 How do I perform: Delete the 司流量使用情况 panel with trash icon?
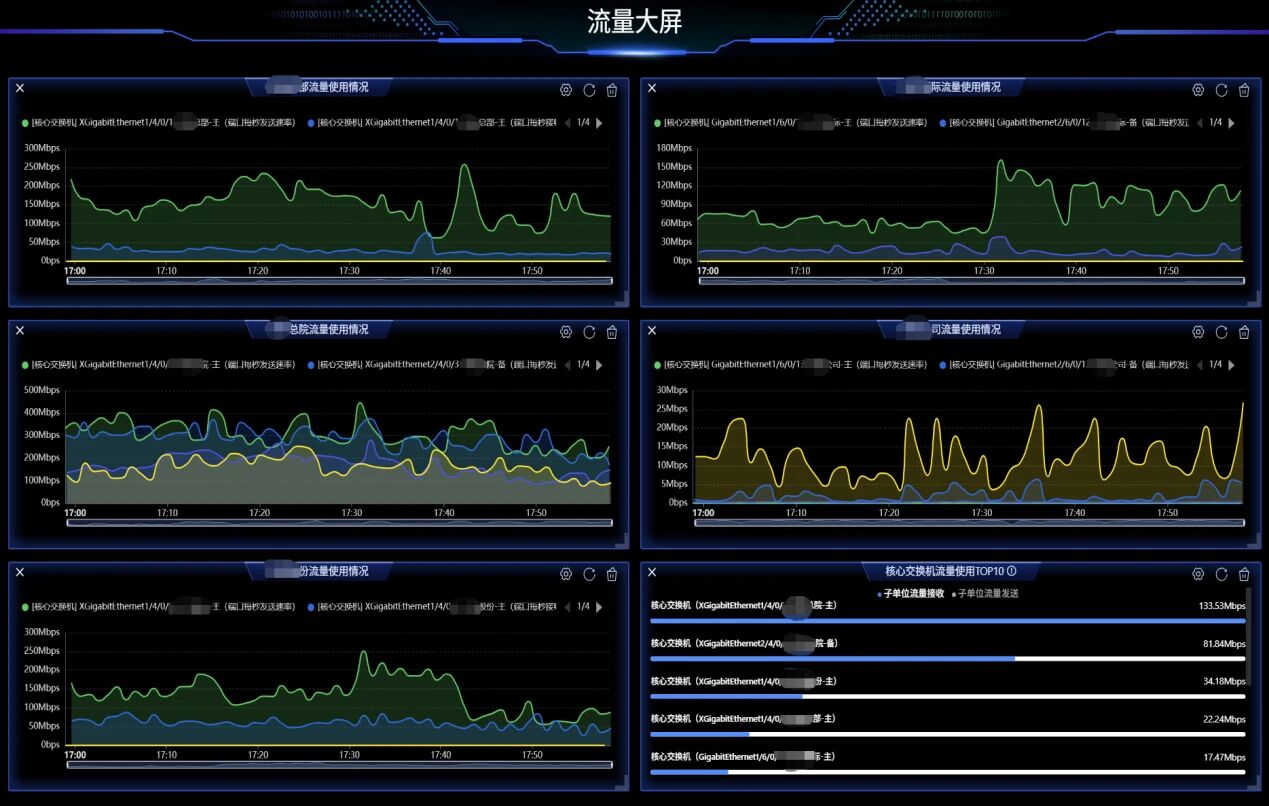1244,332
